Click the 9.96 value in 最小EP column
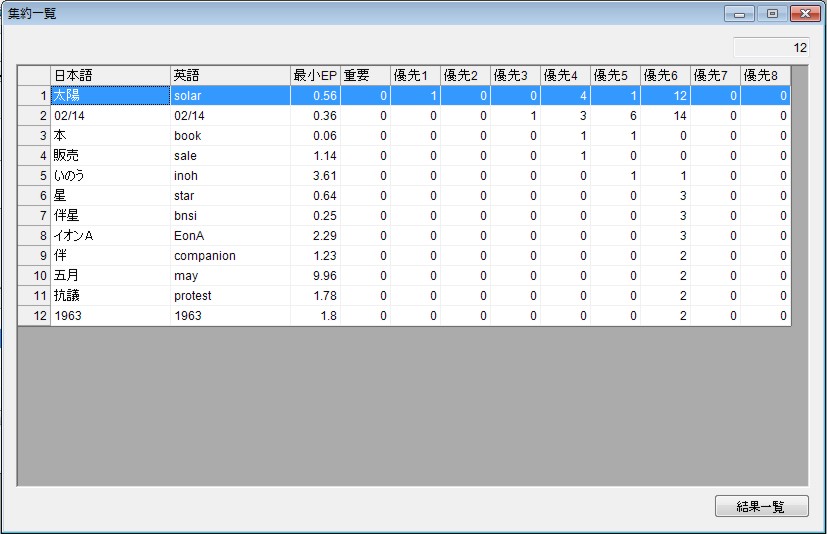 [315, 276]
